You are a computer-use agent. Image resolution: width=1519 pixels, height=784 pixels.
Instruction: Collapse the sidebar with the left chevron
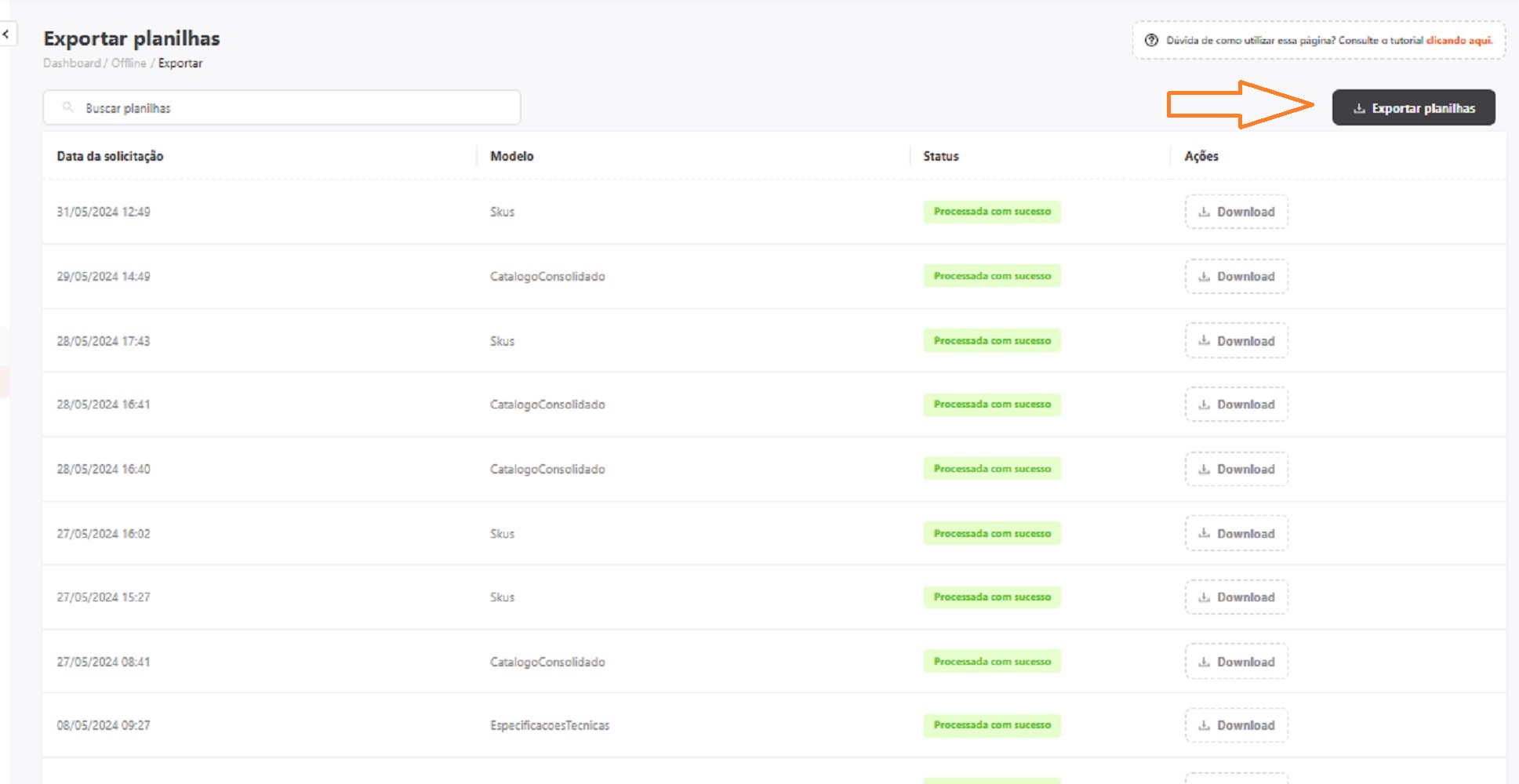click(x=6, y=34)
